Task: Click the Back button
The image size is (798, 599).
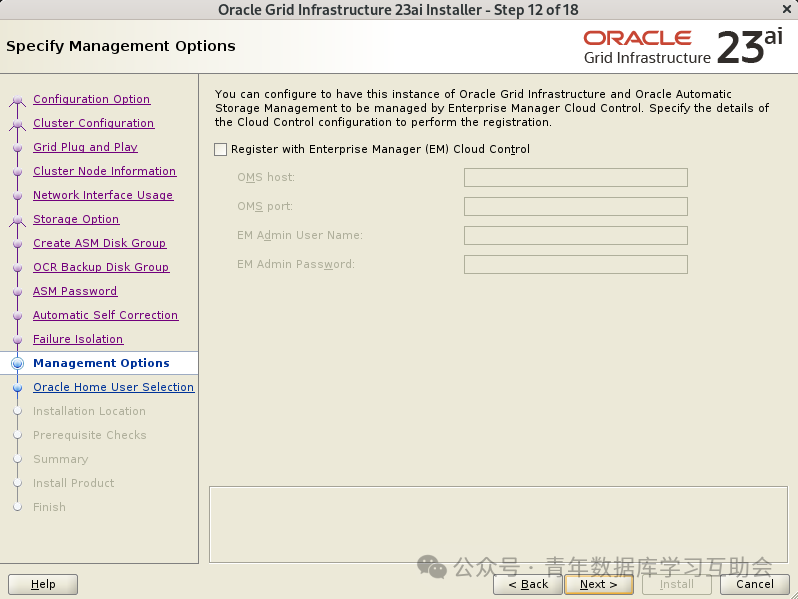Action: point(528,584)
